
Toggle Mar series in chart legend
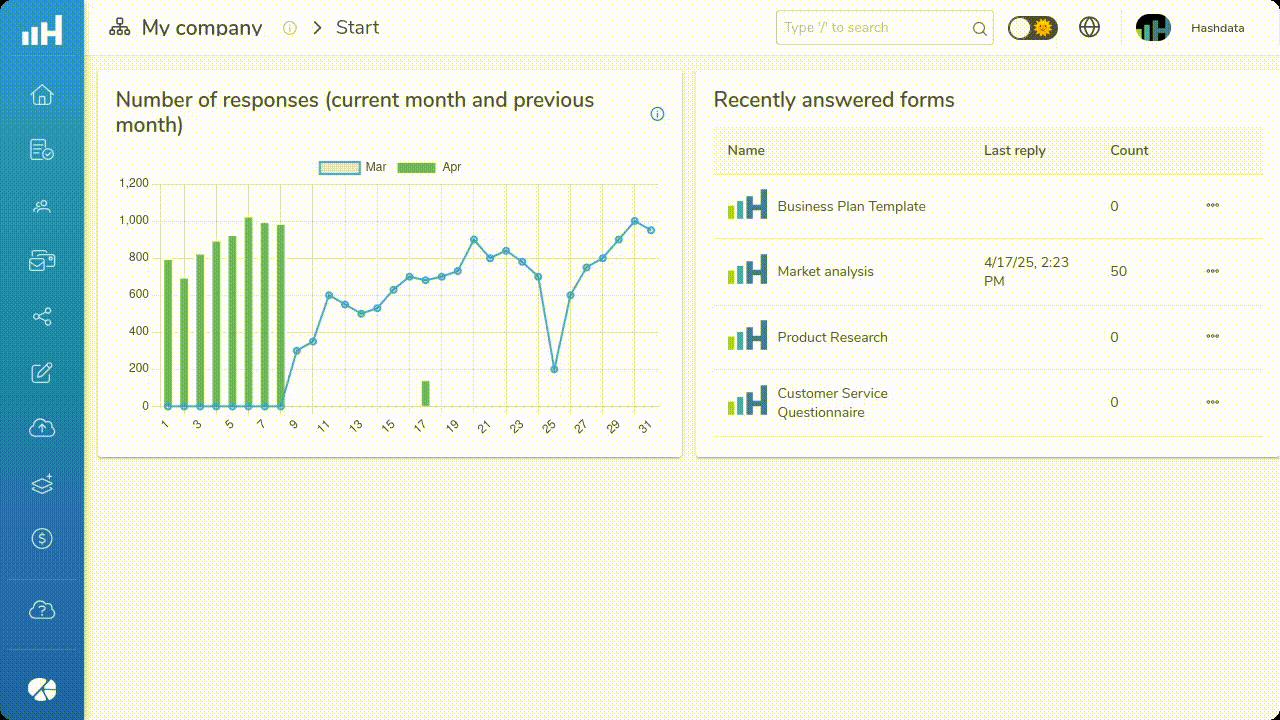tap(353, 167)
